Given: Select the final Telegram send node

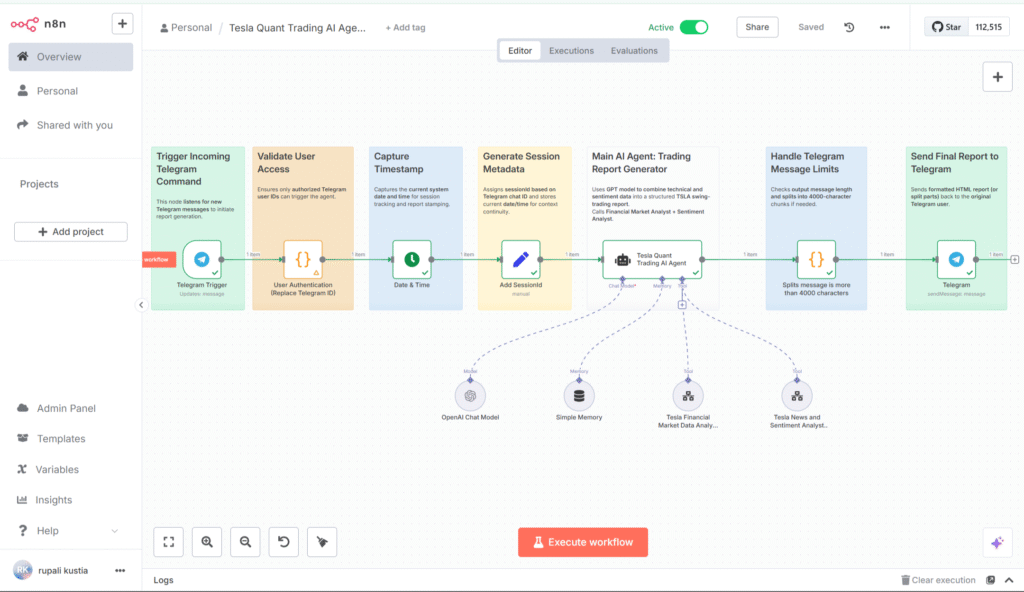Looking at the screenshot, I should click(956, 259).
